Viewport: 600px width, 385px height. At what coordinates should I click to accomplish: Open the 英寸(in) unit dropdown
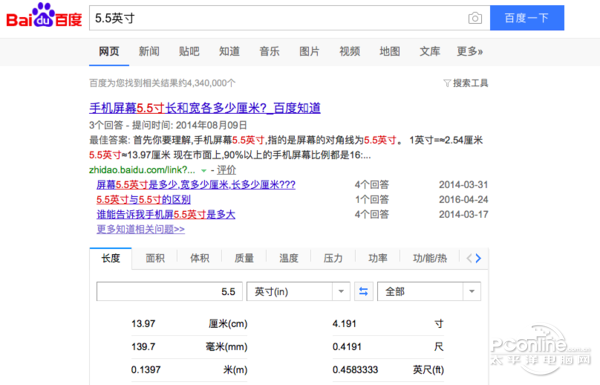point(298,292)
